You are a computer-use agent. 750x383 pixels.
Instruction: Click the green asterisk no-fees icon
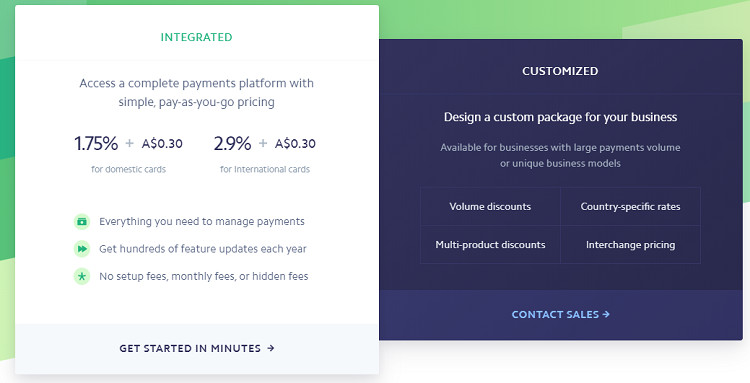coord(82,276)
